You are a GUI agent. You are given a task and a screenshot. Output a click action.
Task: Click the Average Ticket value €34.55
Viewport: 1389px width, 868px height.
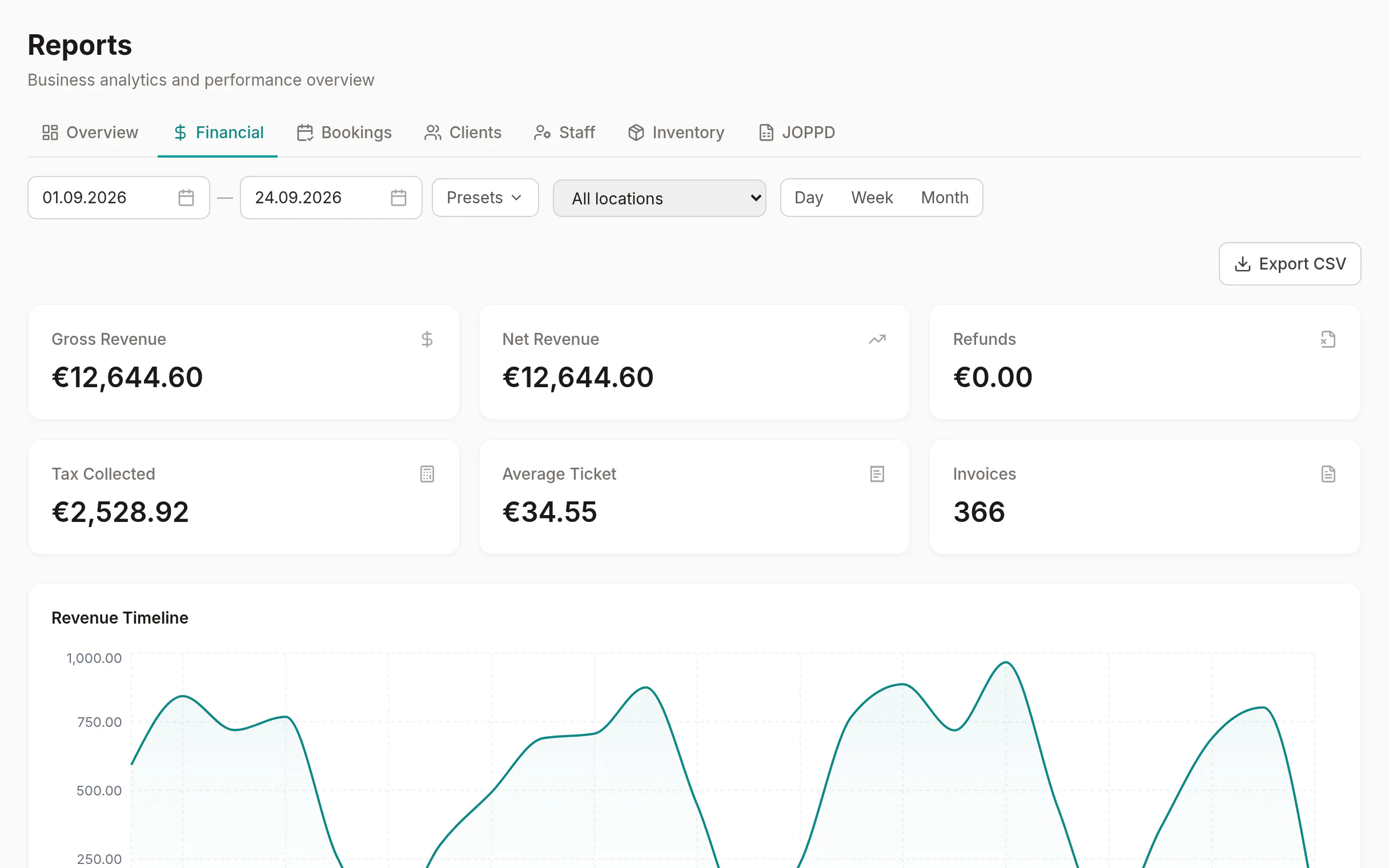click(550, 513)
